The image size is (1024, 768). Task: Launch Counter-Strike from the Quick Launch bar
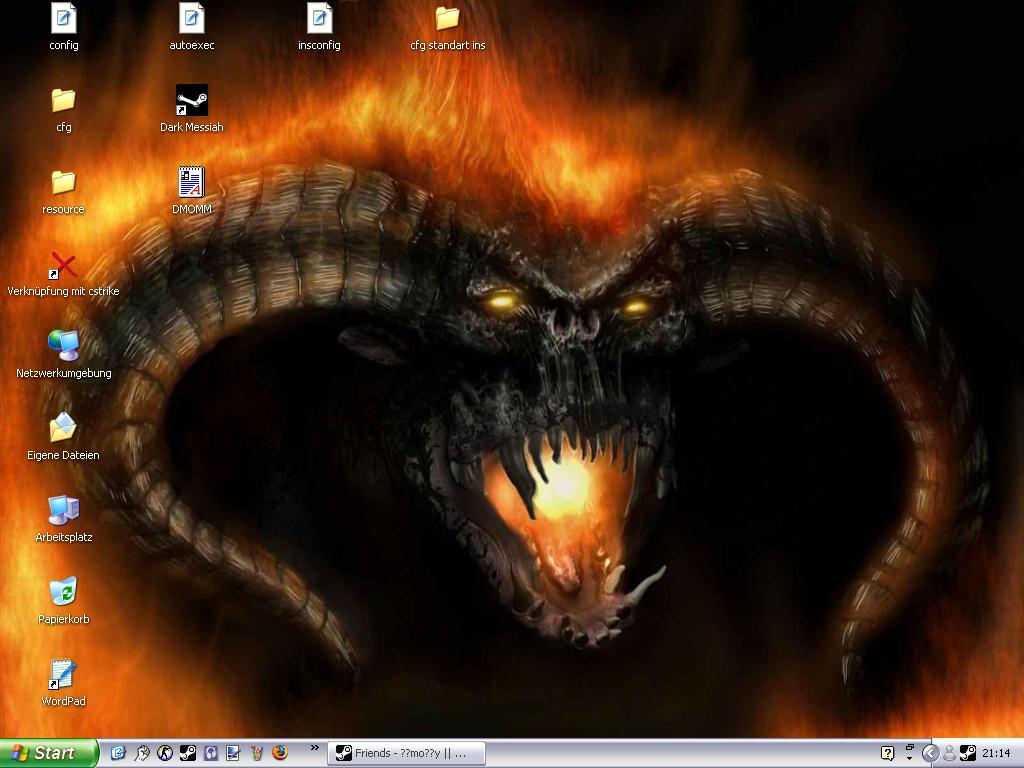point(165,753)
